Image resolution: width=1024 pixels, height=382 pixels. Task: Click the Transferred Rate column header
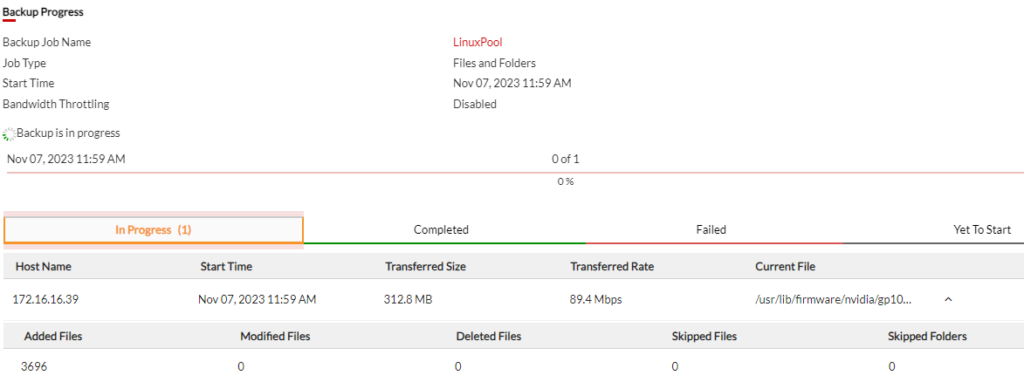click(x=612, y=266)
